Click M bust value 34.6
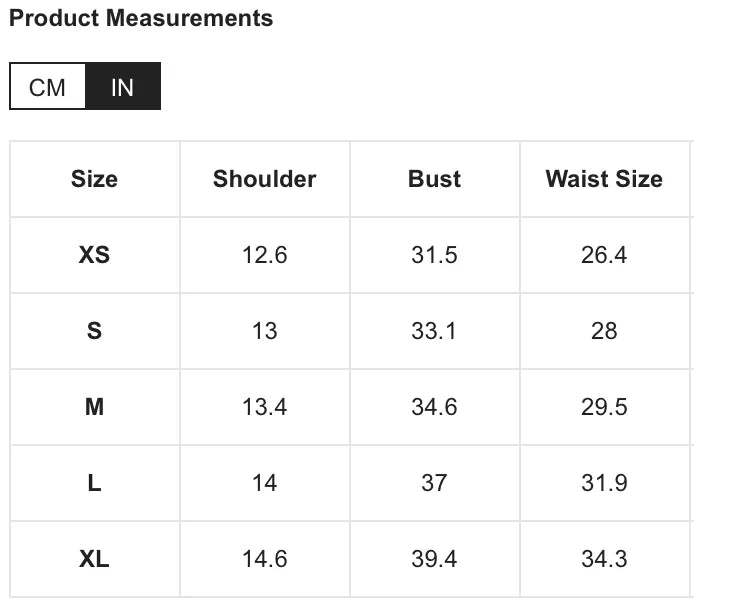Viewport: 745px width, 604px height. point(434,407)
